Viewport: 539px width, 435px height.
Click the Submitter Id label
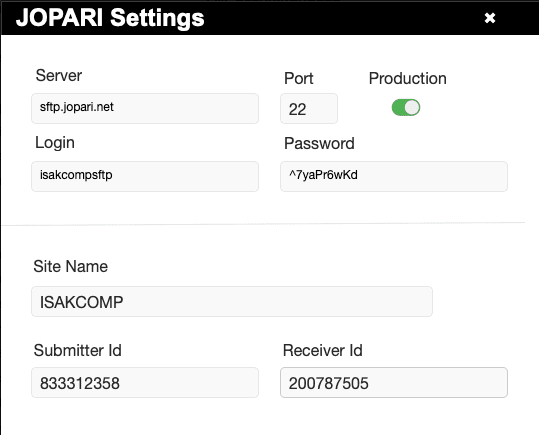pyautogui.click(x=77, y=350)
